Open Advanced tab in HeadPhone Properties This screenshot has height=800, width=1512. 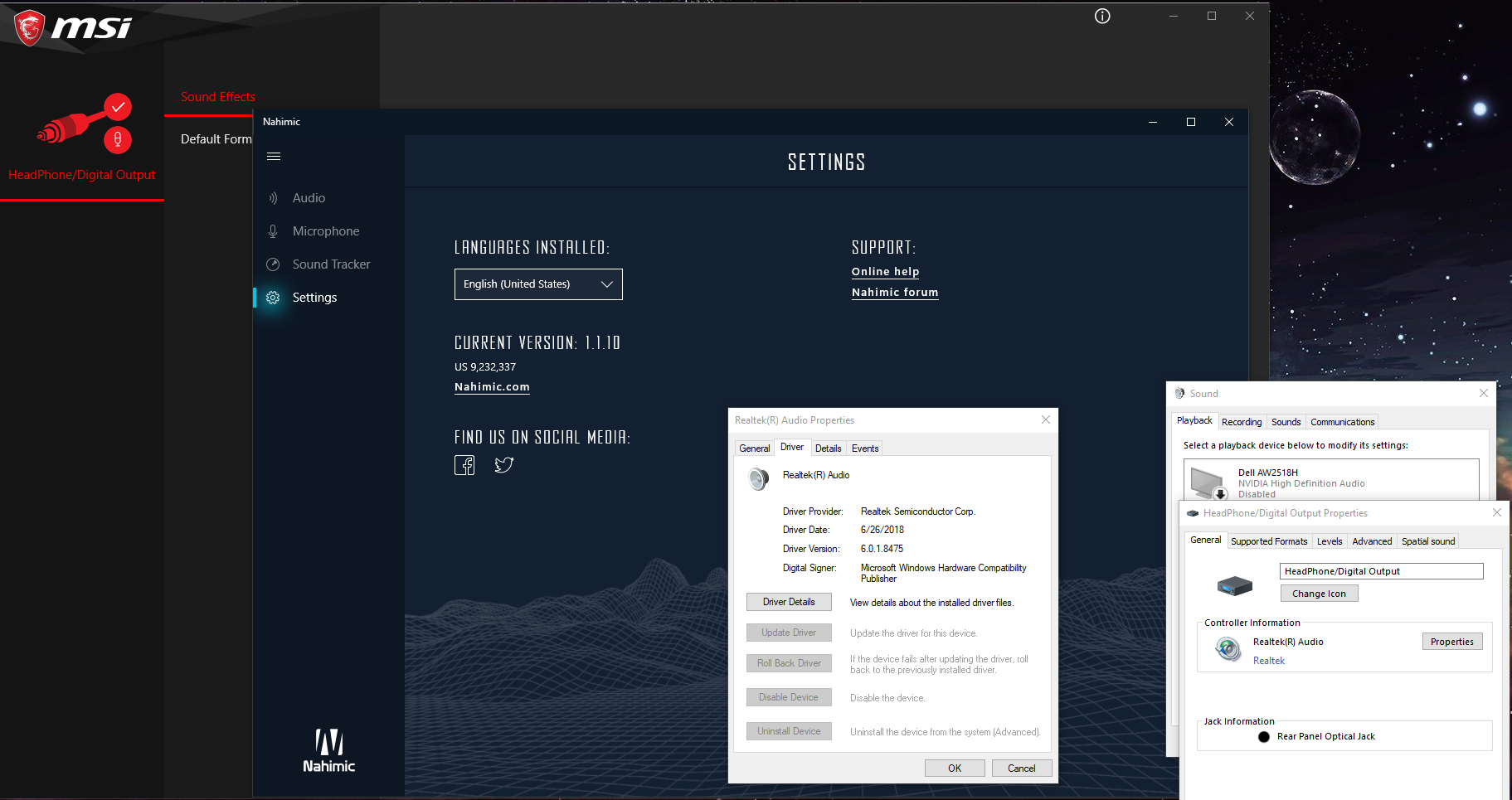coord(1372,541)
